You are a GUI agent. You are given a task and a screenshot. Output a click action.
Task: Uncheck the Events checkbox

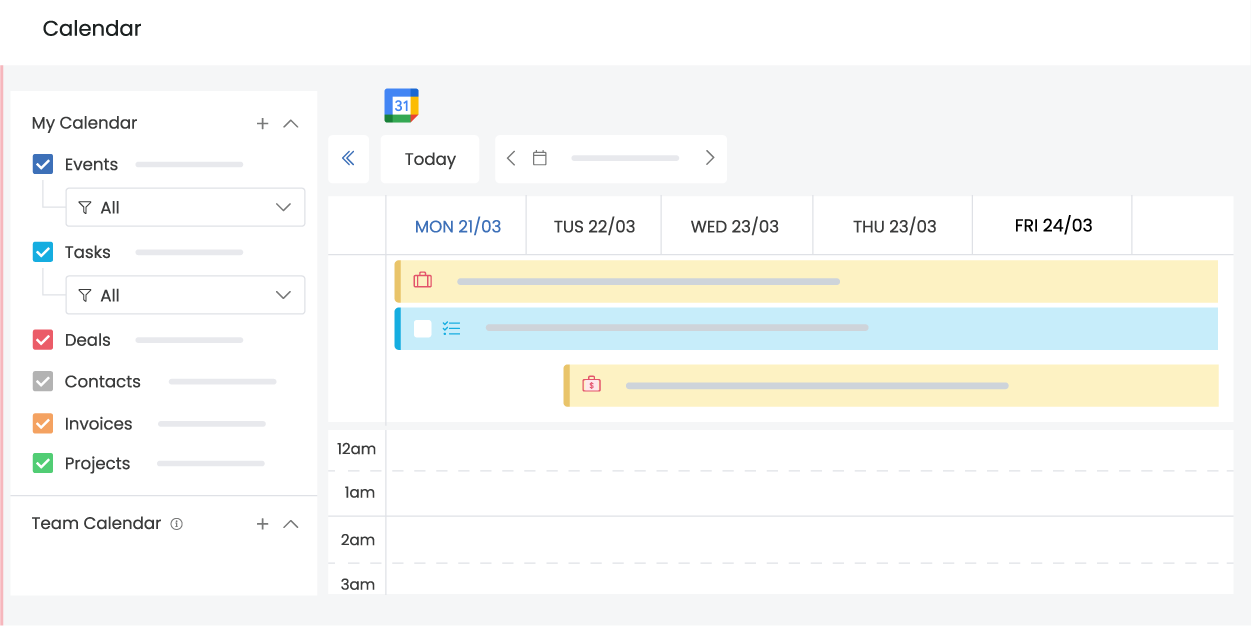coord(43,165)
